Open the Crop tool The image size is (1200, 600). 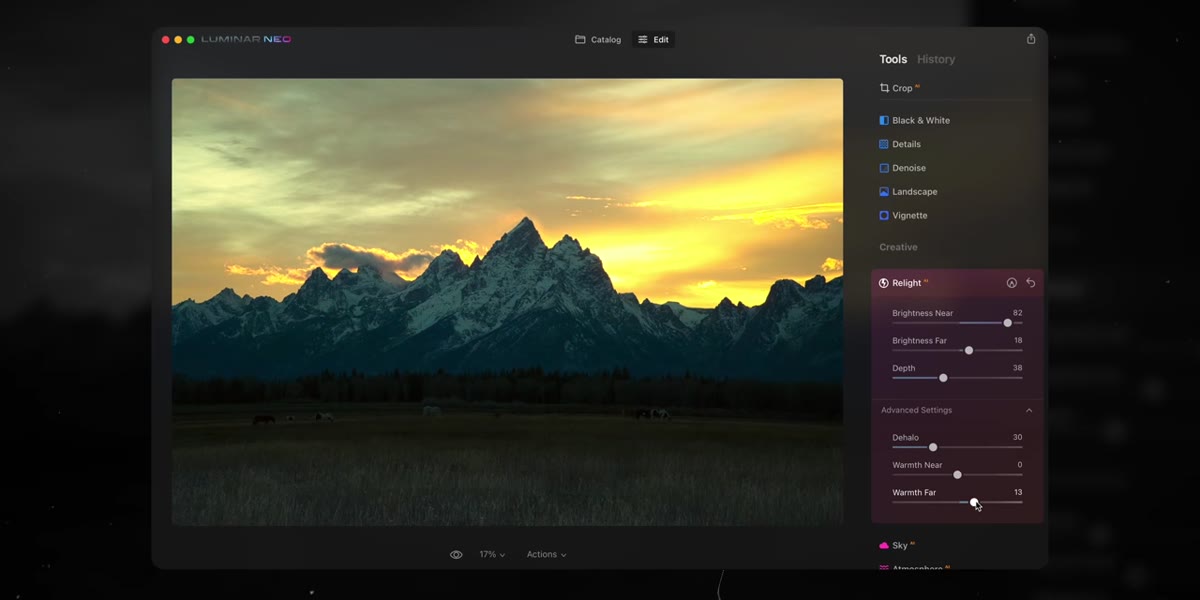click(x=897, y=88)
